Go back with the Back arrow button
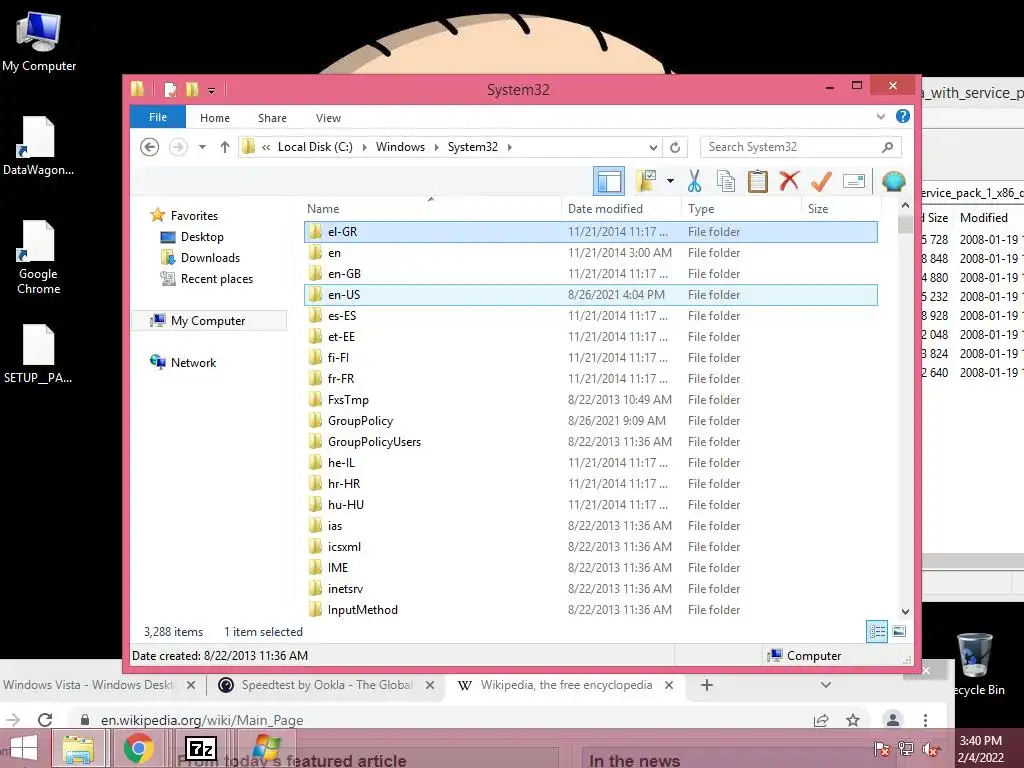 pyautogui.click(x=150, y=147)
